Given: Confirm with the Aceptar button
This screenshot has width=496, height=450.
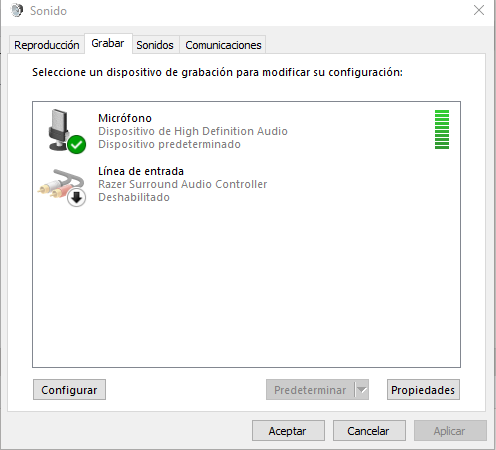Looking at the screenshot, I should (288, 431).
